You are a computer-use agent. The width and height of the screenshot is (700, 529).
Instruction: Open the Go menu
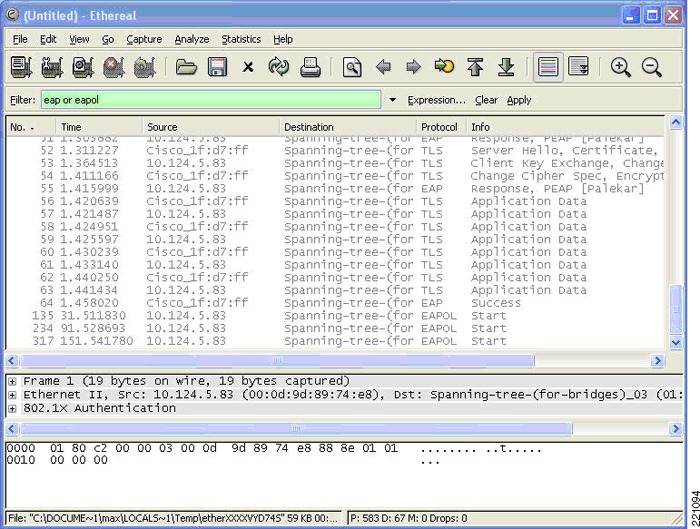click(x=108, y=39)
